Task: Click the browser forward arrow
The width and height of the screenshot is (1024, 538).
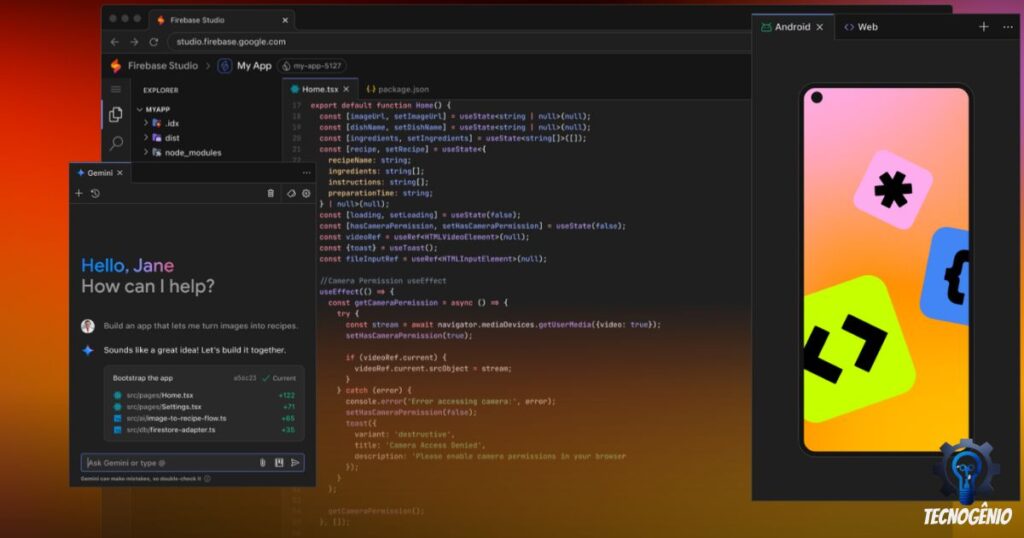Action: tap(134, 42)
